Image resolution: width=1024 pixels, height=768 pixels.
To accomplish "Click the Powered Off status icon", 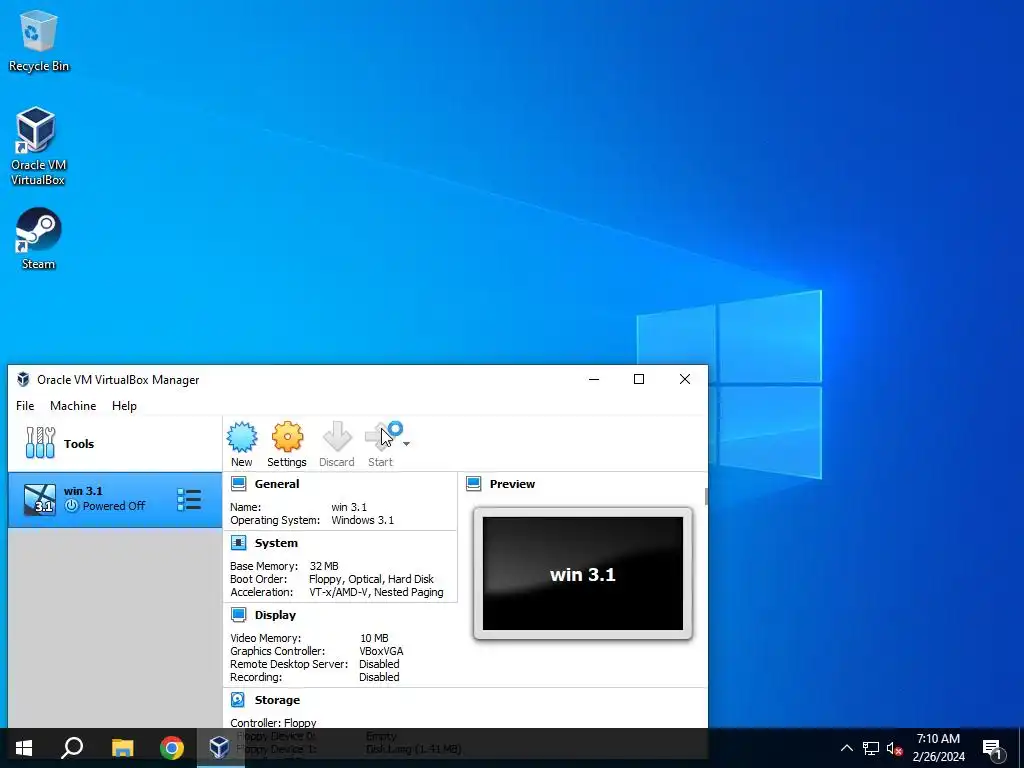I will pyautogui.click(x=71, y=505).
